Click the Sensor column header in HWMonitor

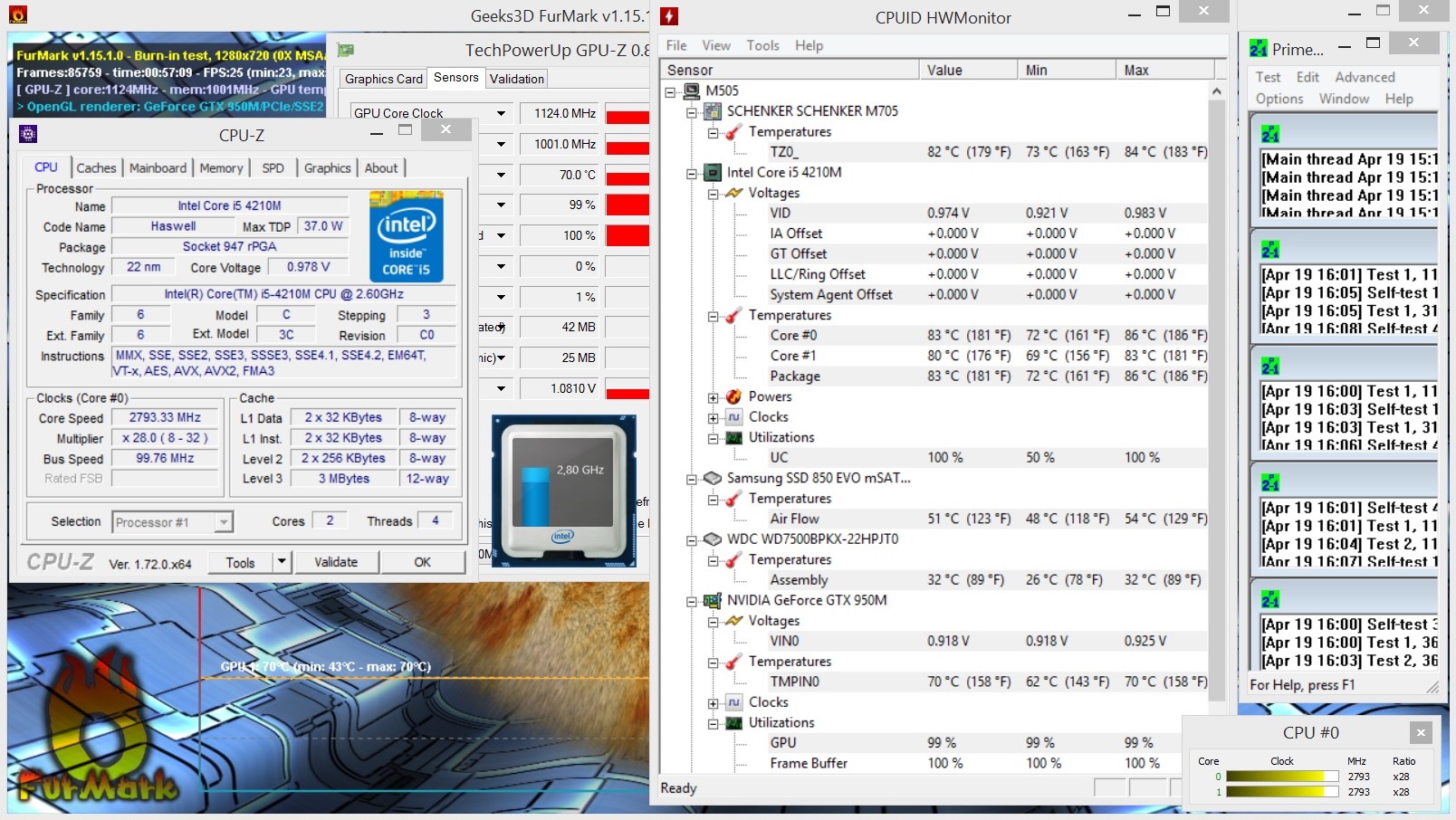(x=790, y=70)
